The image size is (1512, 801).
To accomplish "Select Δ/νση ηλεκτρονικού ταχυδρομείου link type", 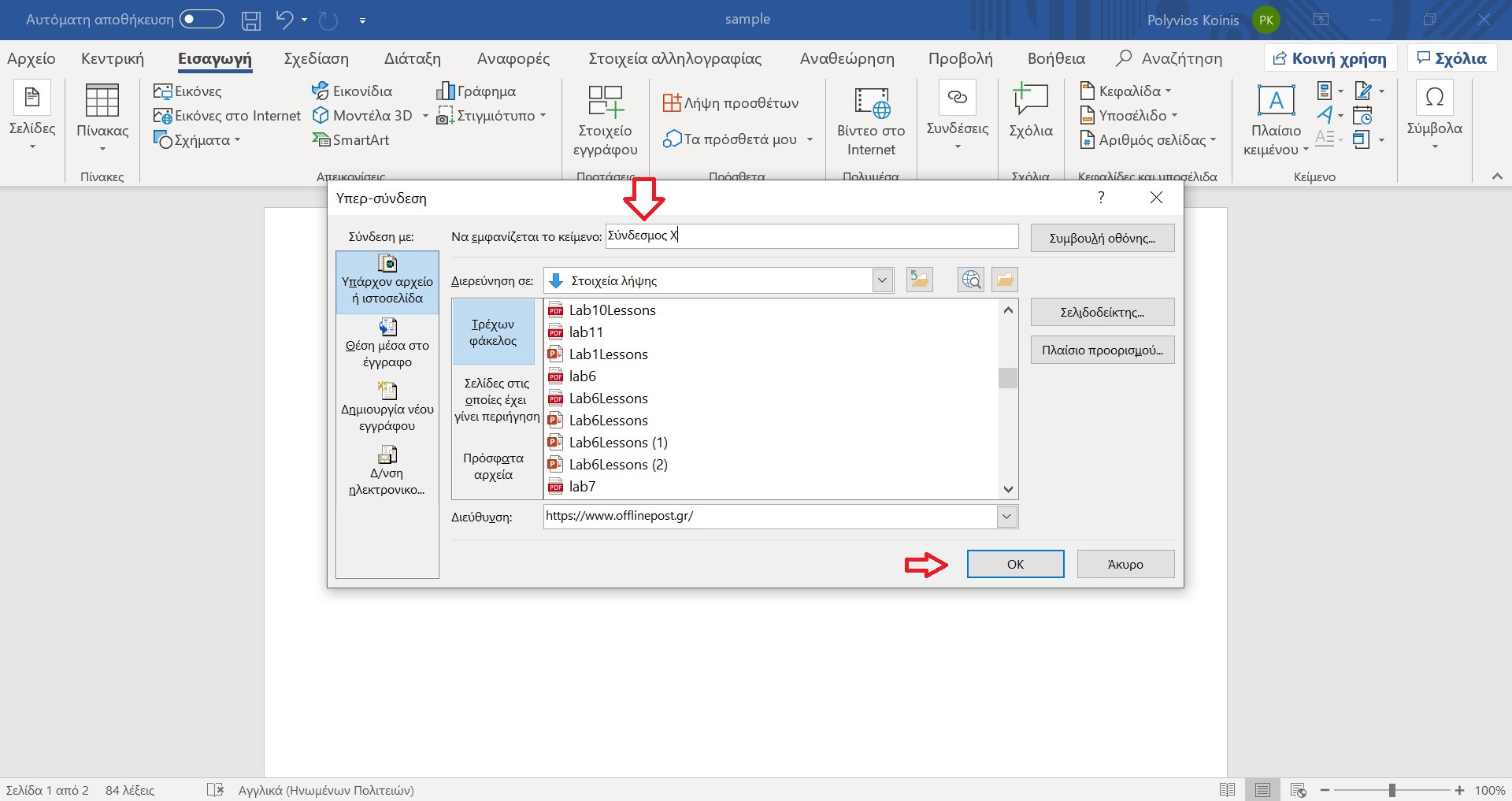I will pyautogui.click(x=387, y=471).
